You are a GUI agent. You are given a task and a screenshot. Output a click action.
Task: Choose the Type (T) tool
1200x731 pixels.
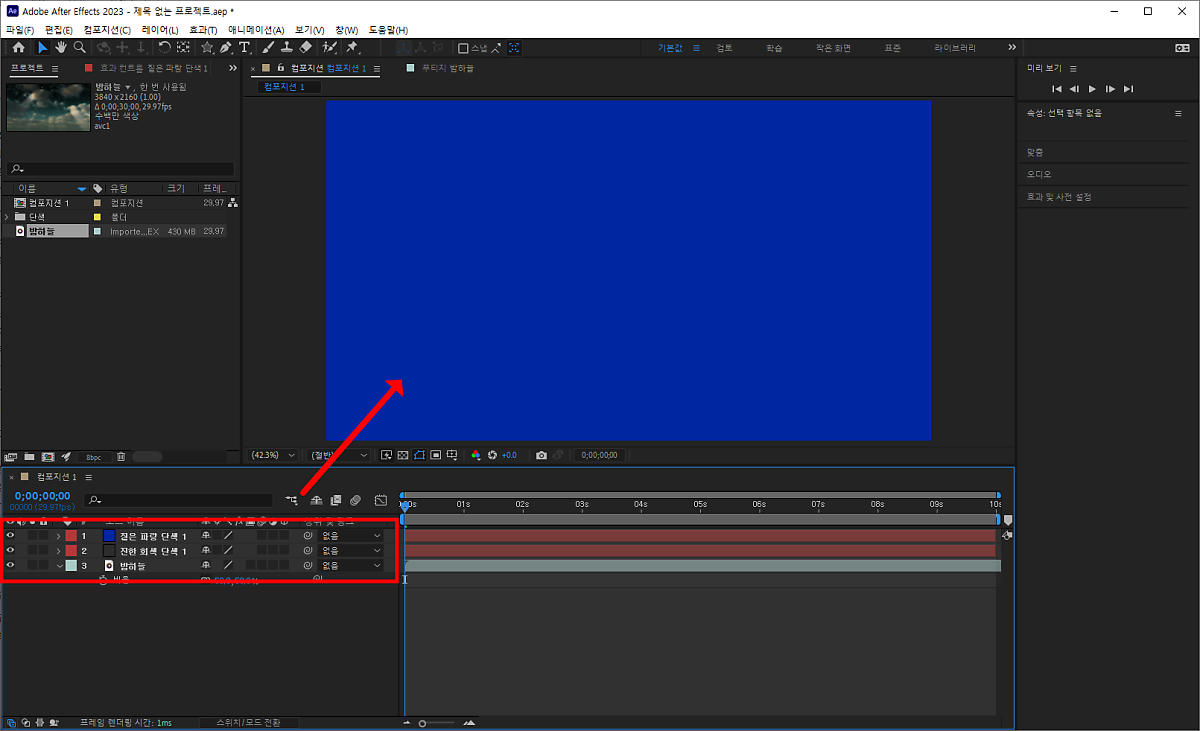[244, 47]
